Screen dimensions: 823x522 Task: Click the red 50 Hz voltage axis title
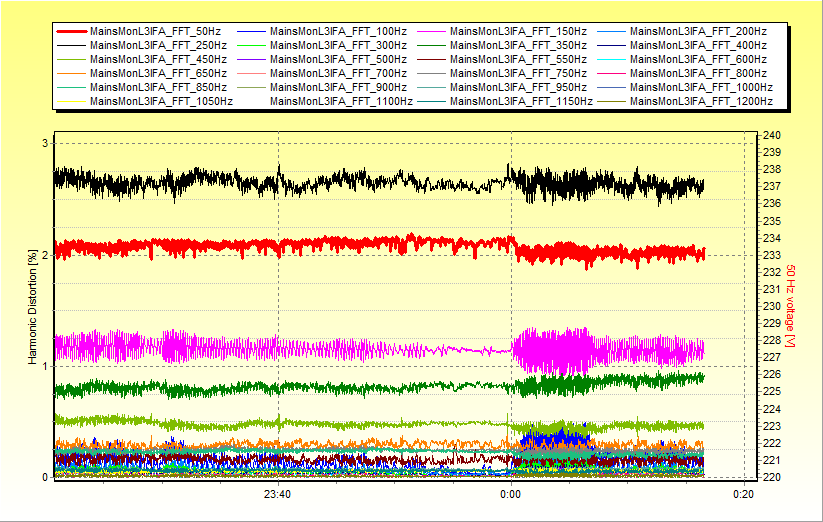(790, 307)
